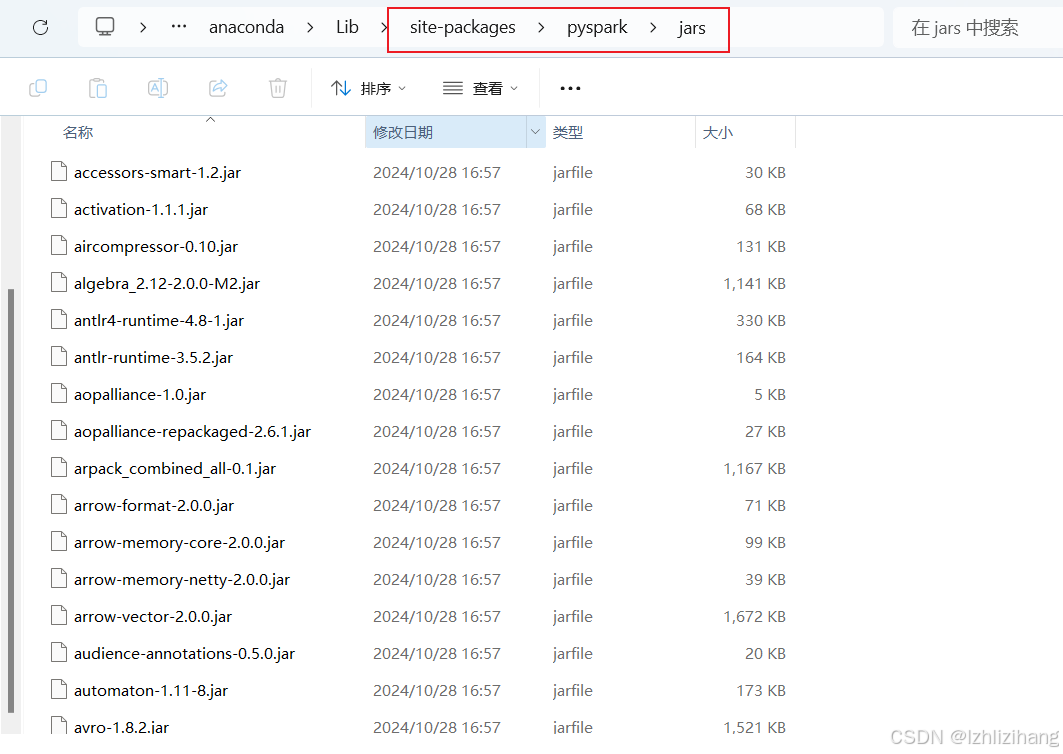Navigate to site-packages via the breadcrumb
The height and width of the screenshot is (754, 1063).
coord(462,27)
